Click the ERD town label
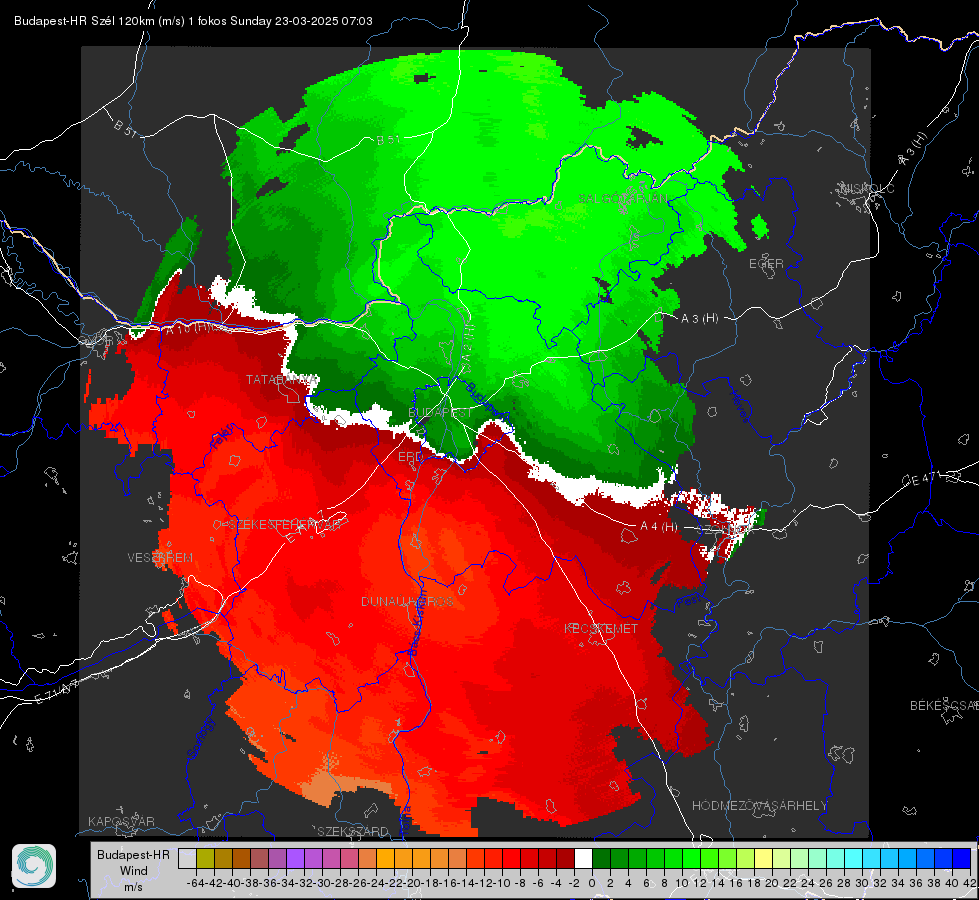Image resolution: width=979 pixels, height=900 pixels. [410, 457]
